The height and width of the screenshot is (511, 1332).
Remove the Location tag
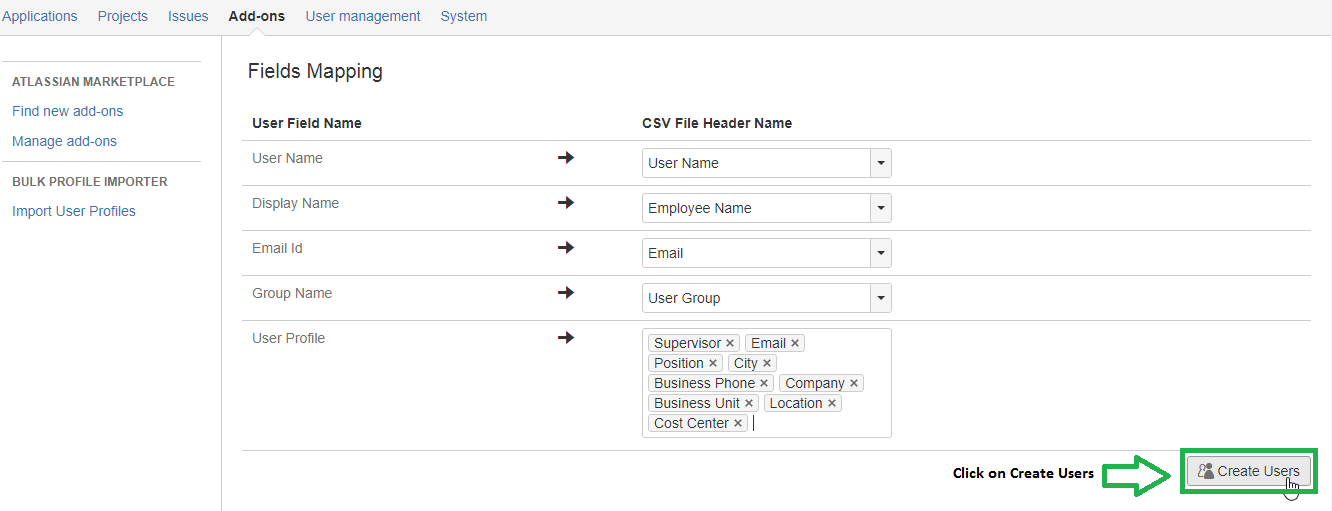[832, 404]
